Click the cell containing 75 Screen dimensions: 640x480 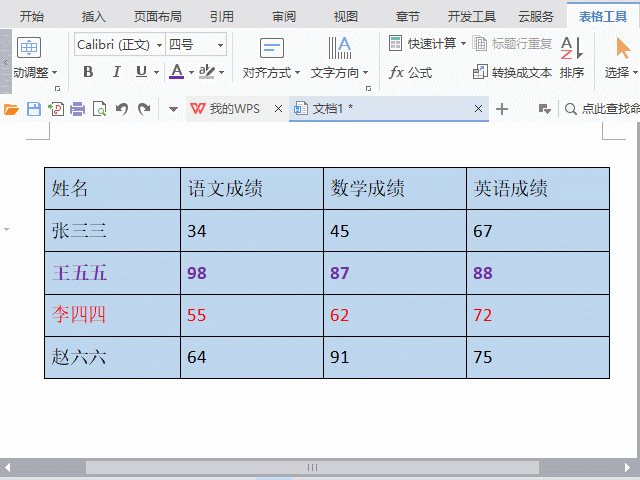click(538, 357)
